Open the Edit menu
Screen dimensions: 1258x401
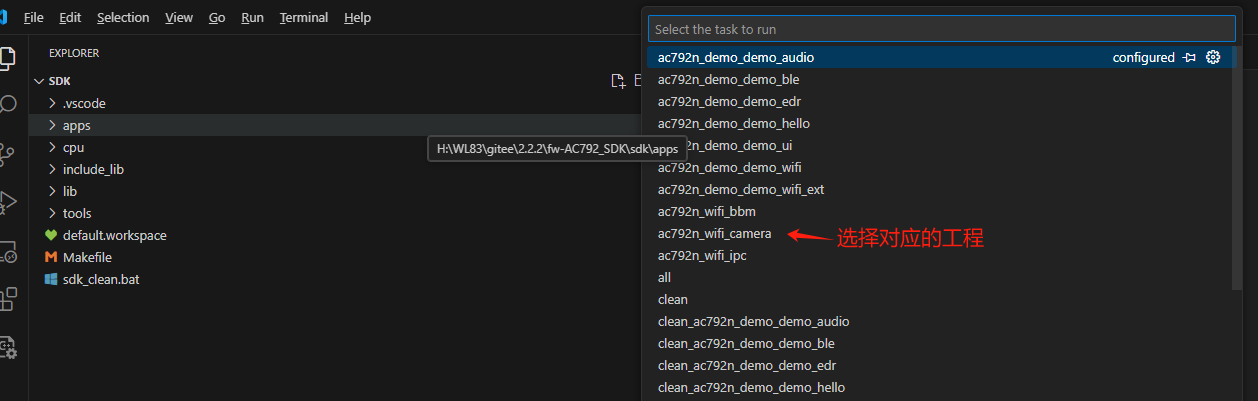70,17
